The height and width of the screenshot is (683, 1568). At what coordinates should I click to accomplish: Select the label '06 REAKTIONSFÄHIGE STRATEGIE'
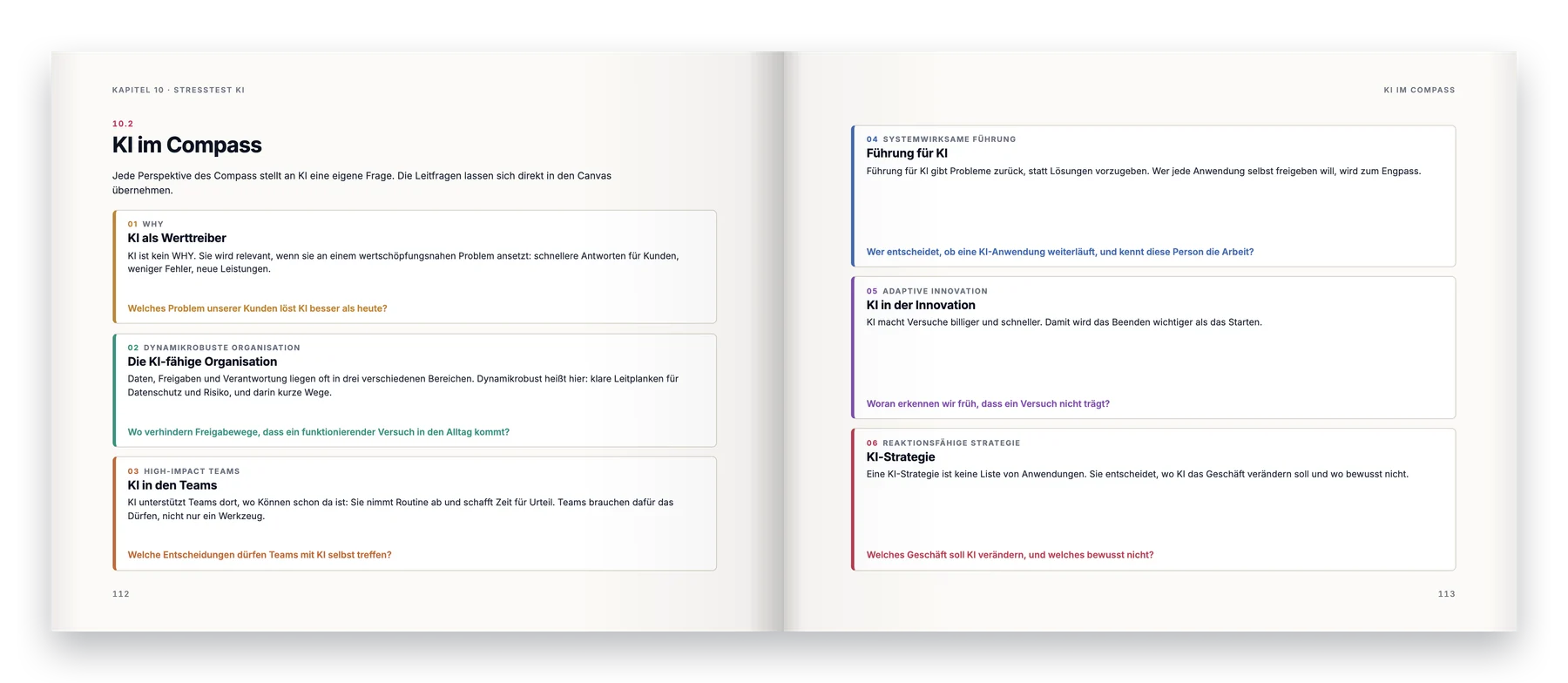tap(943, 443)
